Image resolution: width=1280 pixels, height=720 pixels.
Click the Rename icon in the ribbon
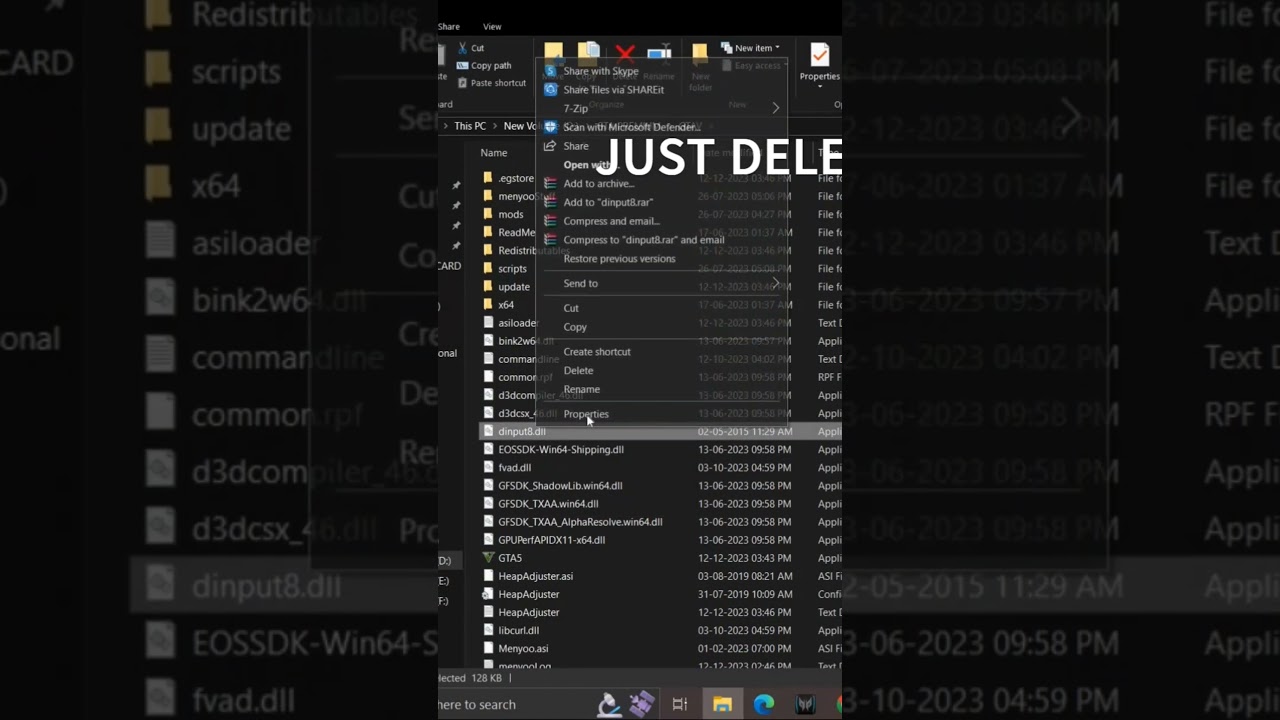tap(659, 54)
